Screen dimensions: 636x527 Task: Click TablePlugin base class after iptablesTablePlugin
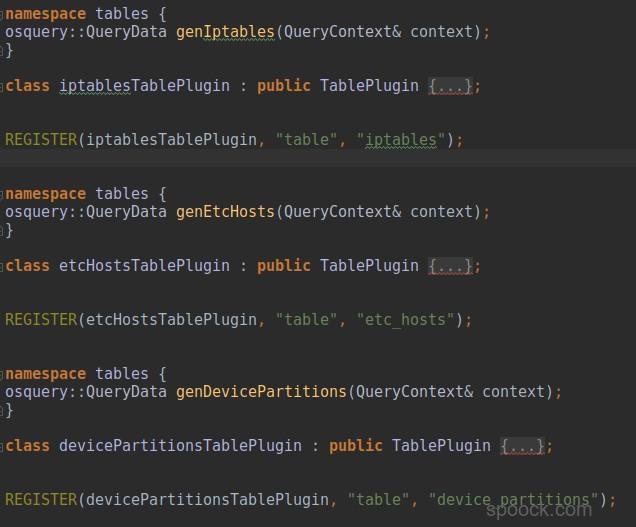pos(369,86)
